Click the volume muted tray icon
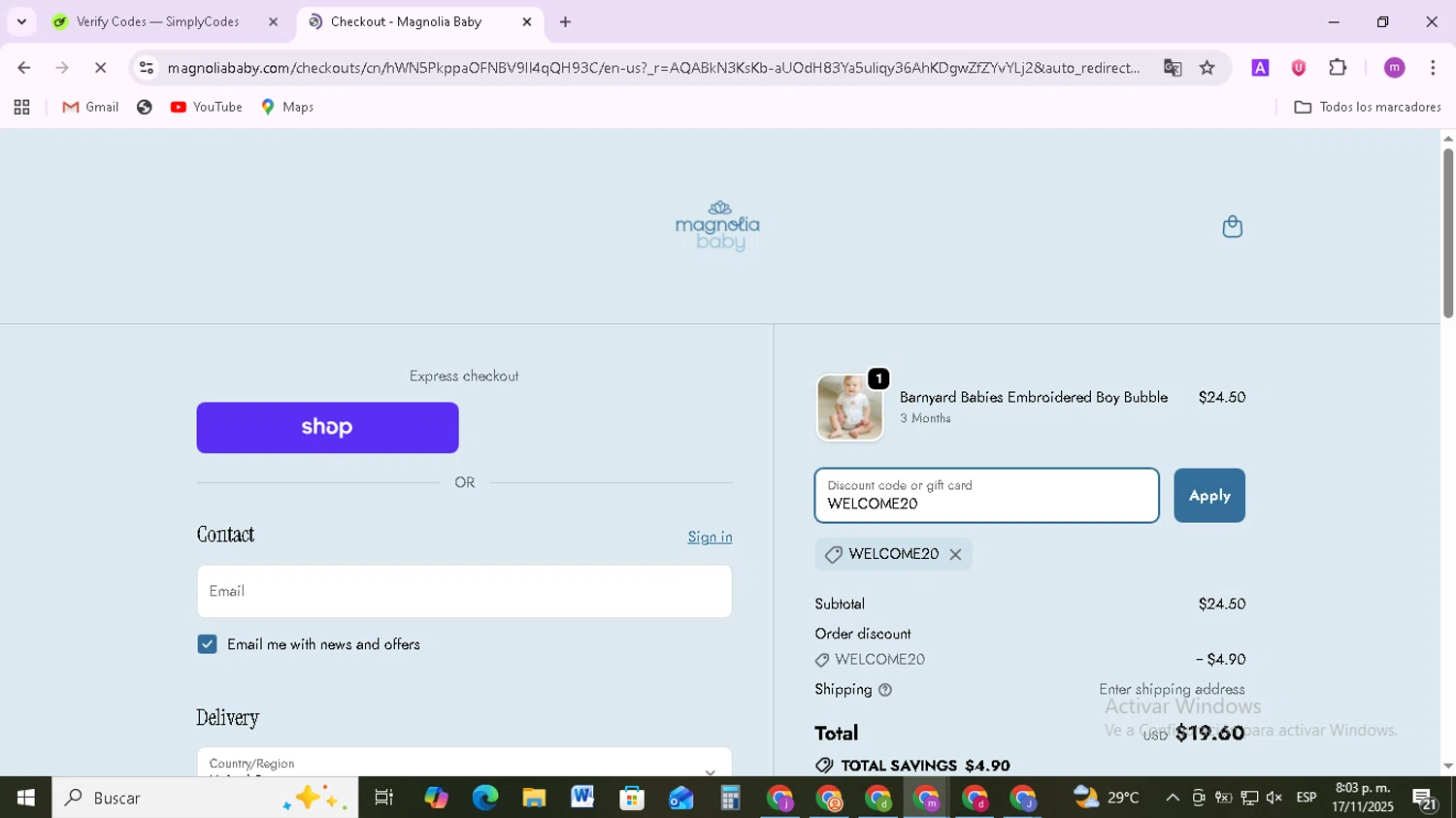1456x818 pixels. (x=1274, y=798)
